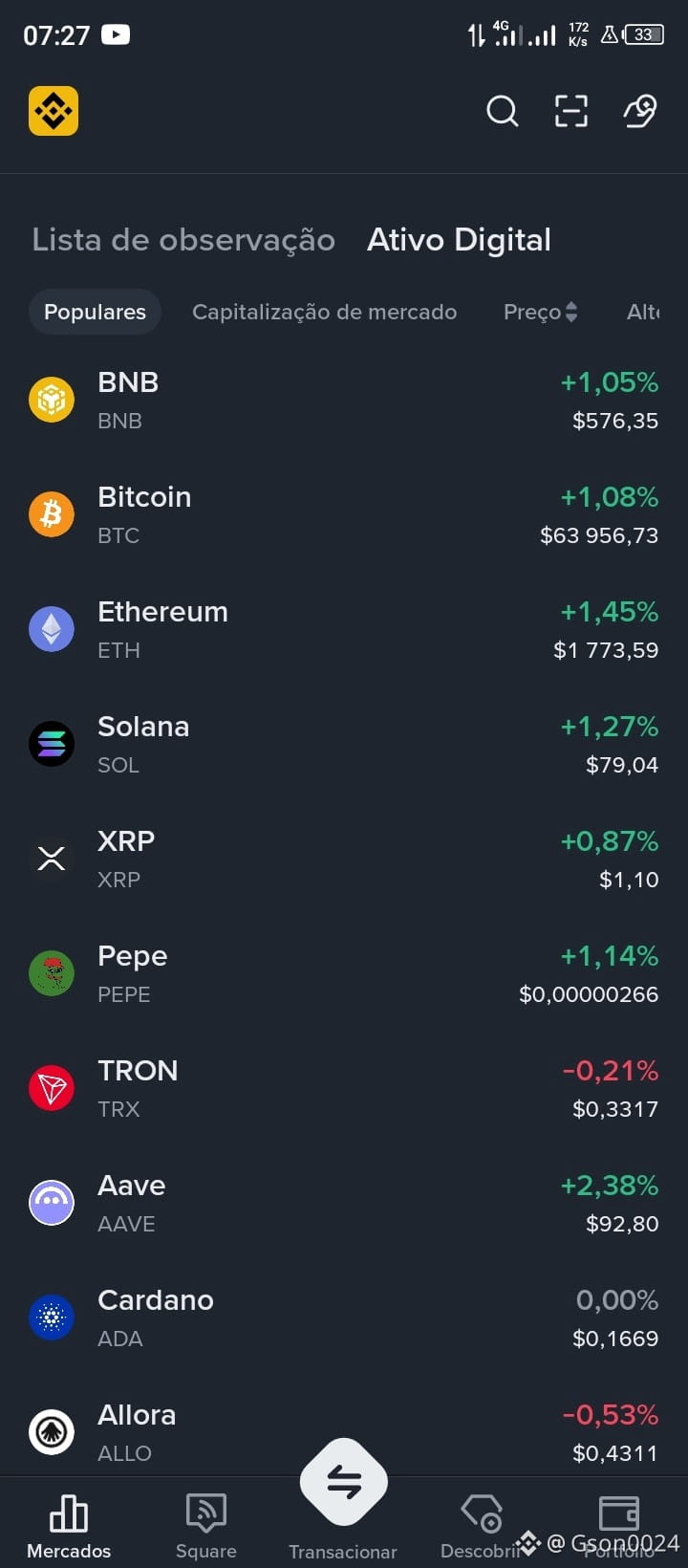Open the customer support headset icon
Viewport: 688px width, 1568px height.
coord(640,111)
